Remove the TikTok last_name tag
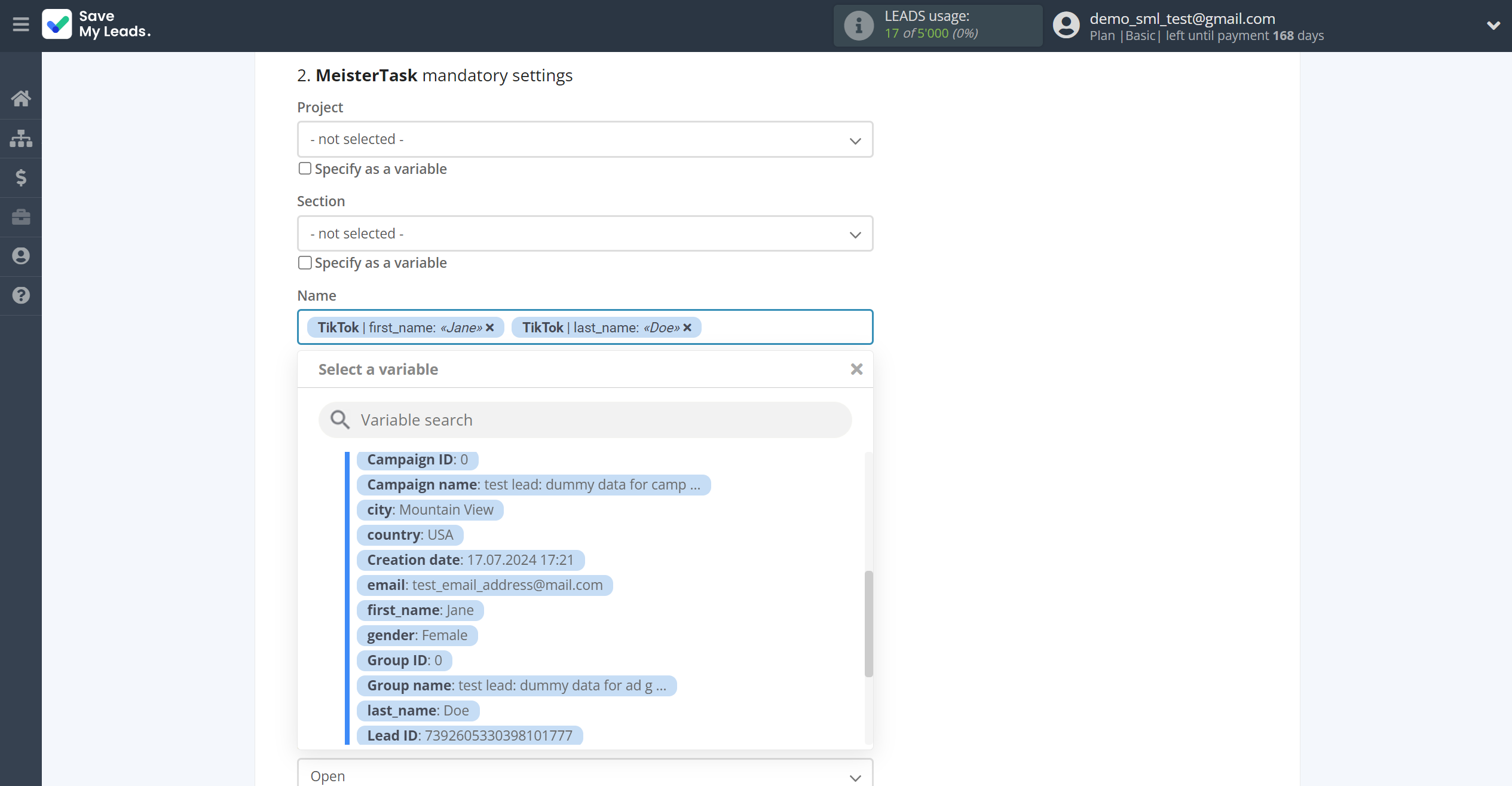 click(687, 328)
